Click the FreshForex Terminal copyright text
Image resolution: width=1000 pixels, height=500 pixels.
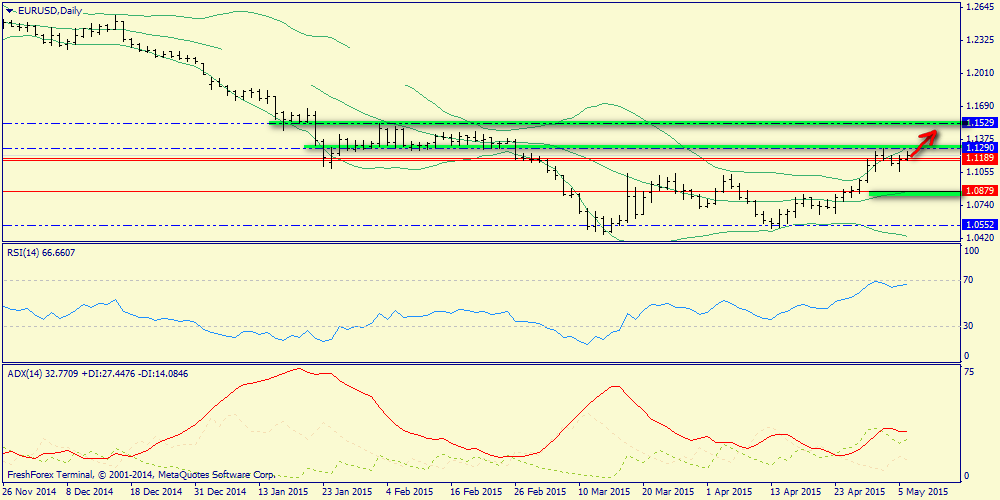point(140,475)
